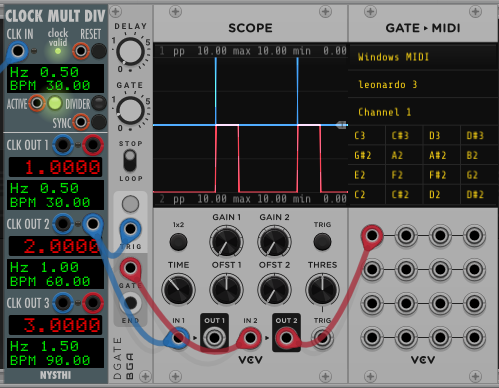Toggle the Scope 1x2 button
Viewport: 499px width, 388px height.
[x=178, y=242]
